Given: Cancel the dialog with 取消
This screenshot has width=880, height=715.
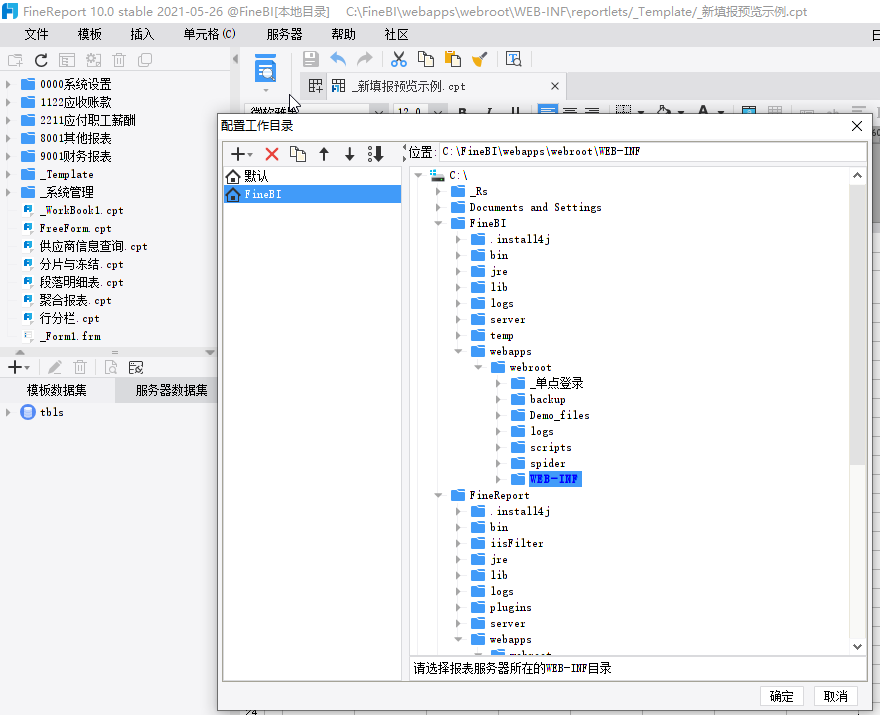Looking at the screenshot, I should click(x=836, y=696).
